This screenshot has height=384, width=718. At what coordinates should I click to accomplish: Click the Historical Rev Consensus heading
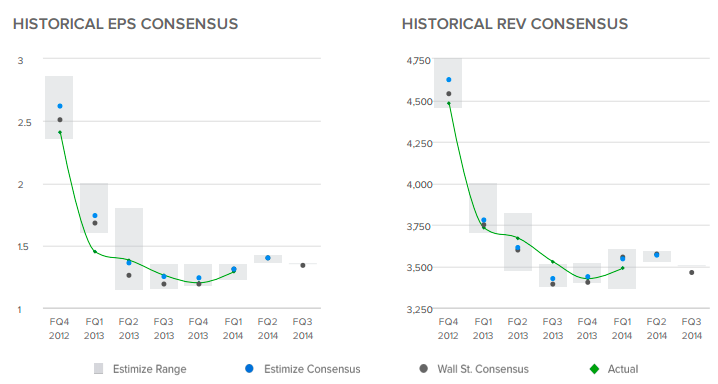click(515, 24)
